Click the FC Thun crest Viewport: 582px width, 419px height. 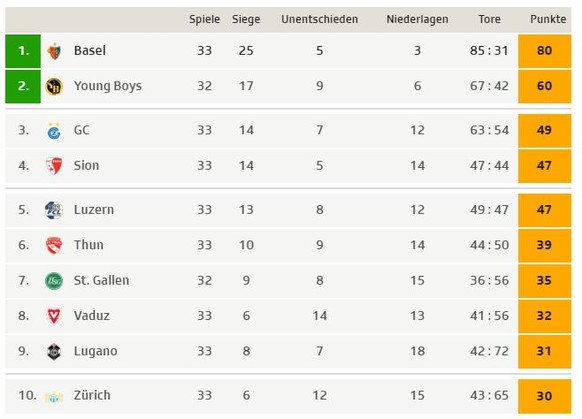(54, 245)
